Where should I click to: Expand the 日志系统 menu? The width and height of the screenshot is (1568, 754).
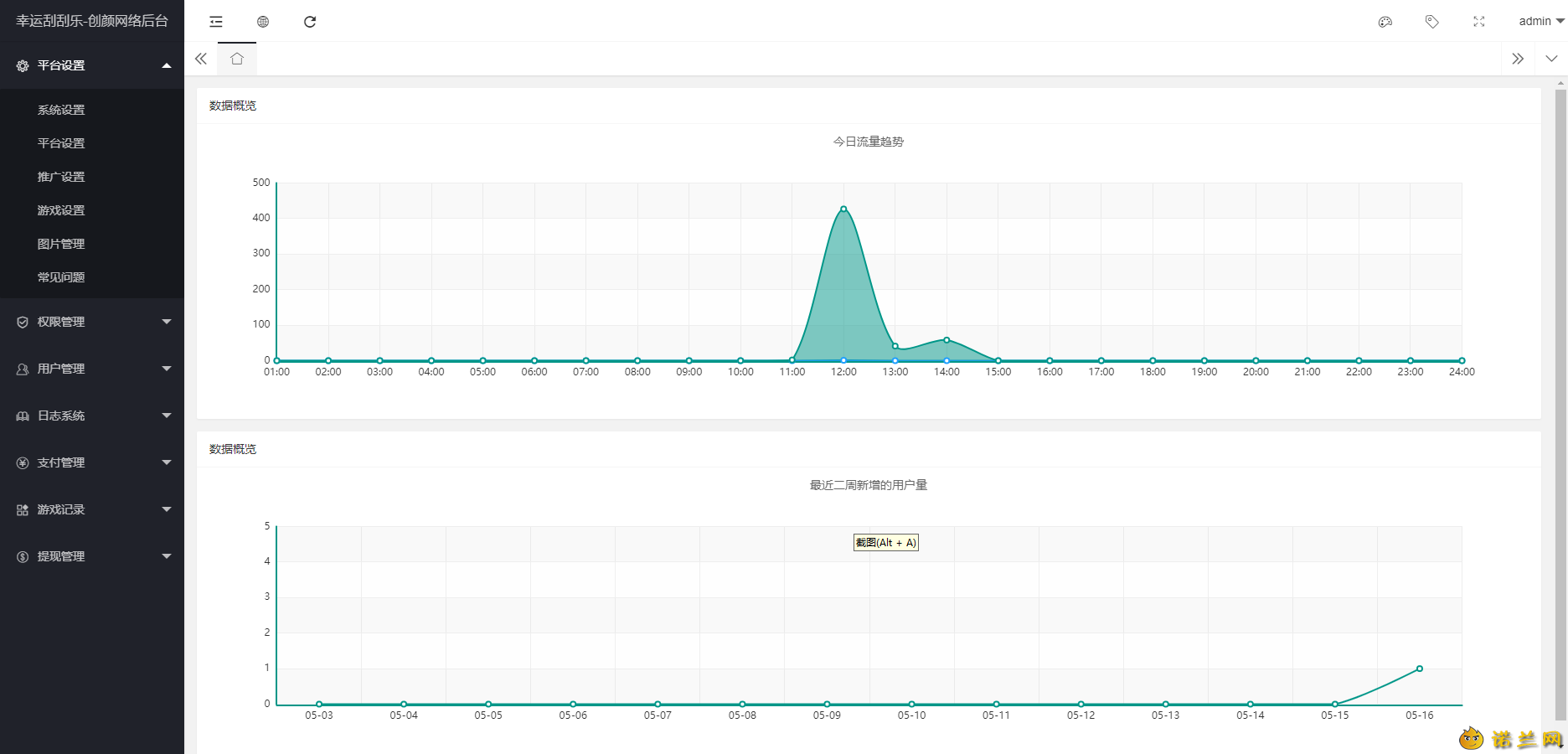pyautogui.click(x=92, y=416)
